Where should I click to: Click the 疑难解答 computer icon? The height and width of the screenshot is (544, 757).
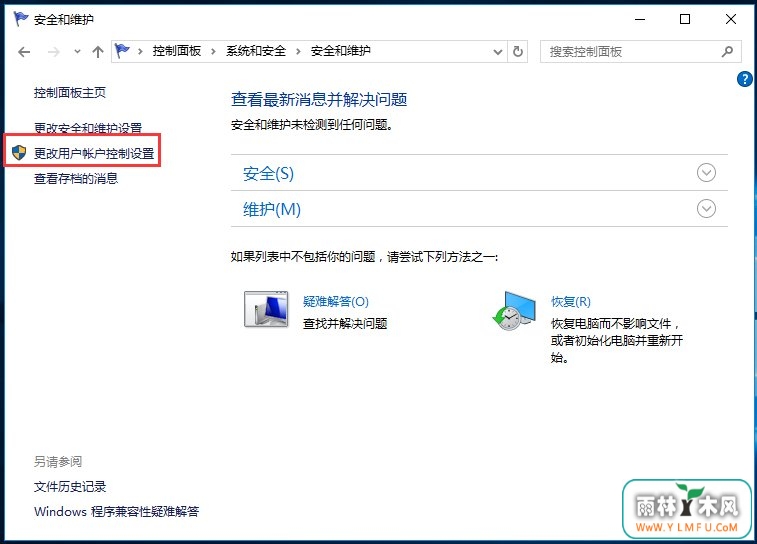click(x=266, y=309)
